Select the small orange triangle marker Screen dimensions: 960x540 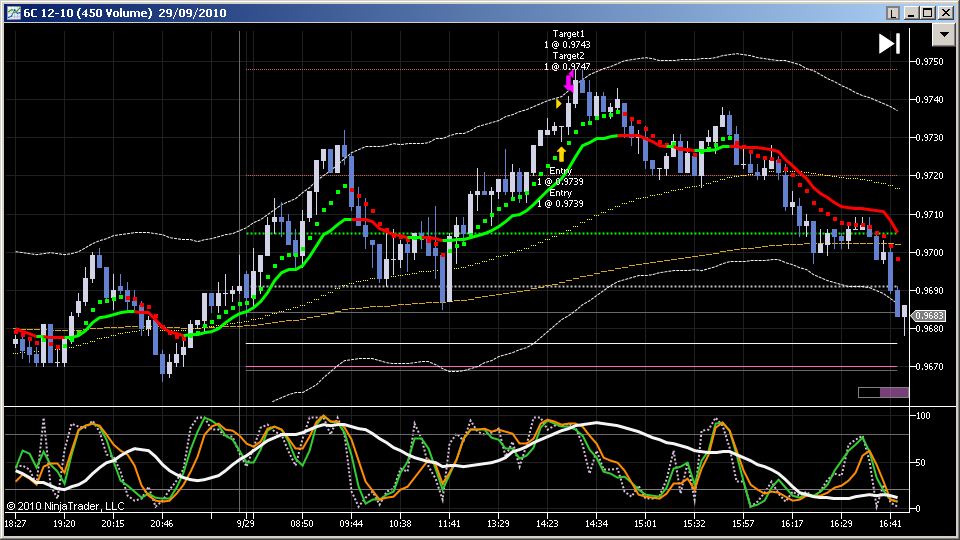(558, 104)
